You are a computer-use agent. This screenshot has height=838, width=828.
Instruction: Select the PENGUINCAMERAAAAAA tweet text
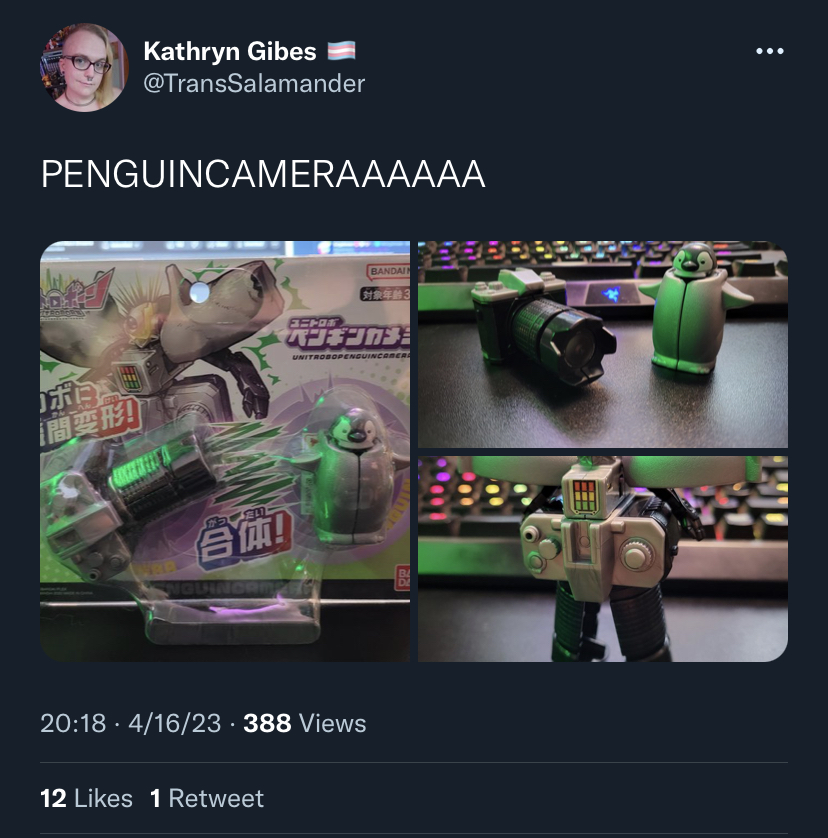263,174
